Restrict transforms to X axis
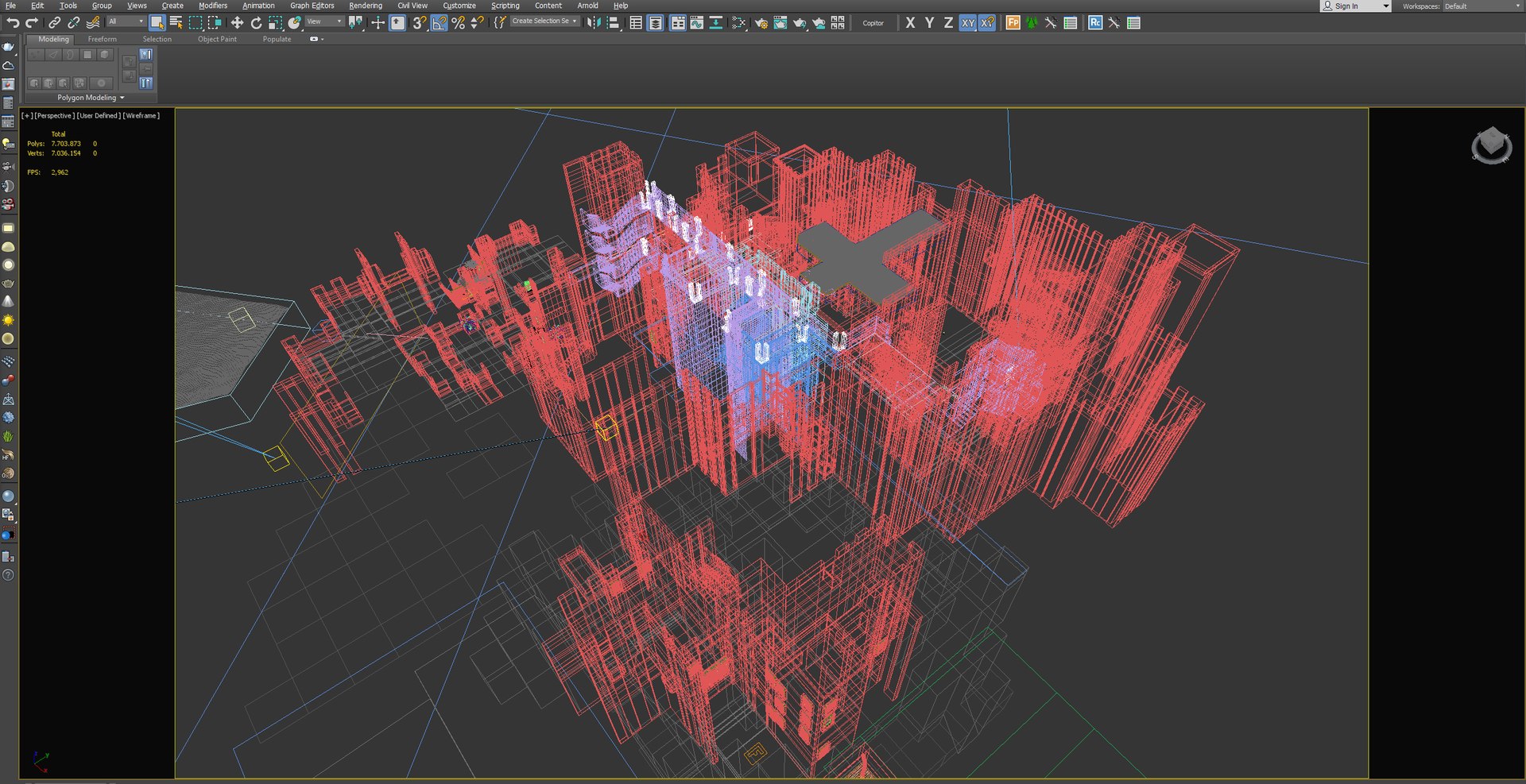 click(910, 23)
